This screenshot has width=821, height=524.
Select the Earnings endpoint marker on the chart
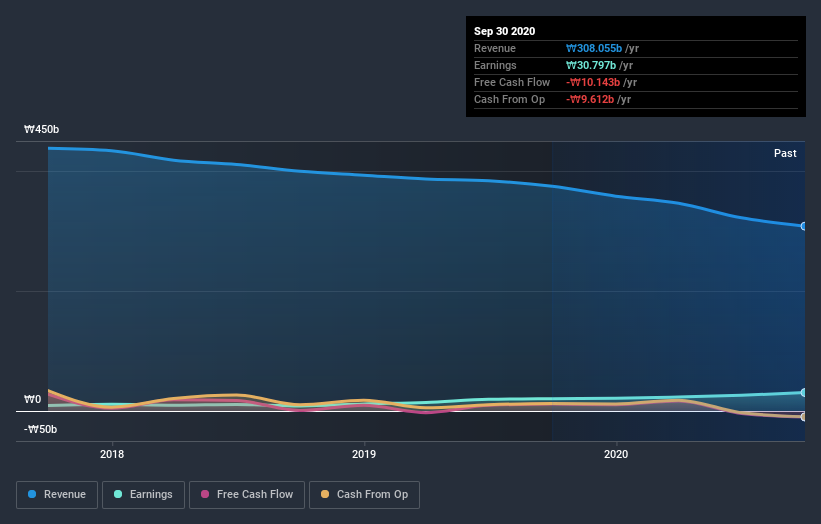point(804,393)
